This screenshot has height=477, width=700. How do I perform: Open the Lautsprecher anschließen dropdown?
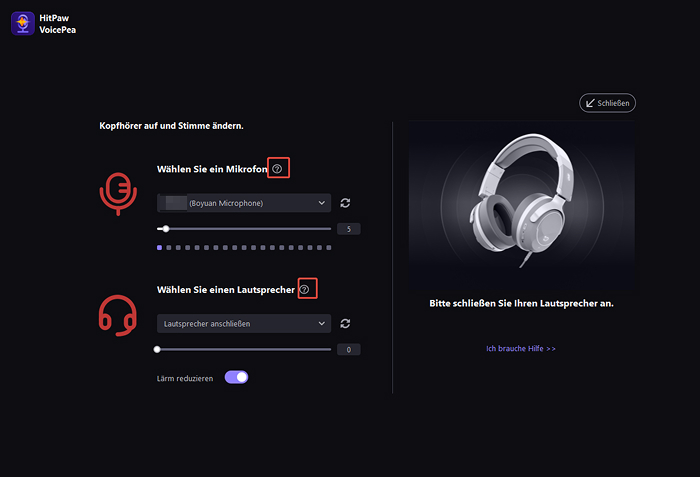[243, 323]
